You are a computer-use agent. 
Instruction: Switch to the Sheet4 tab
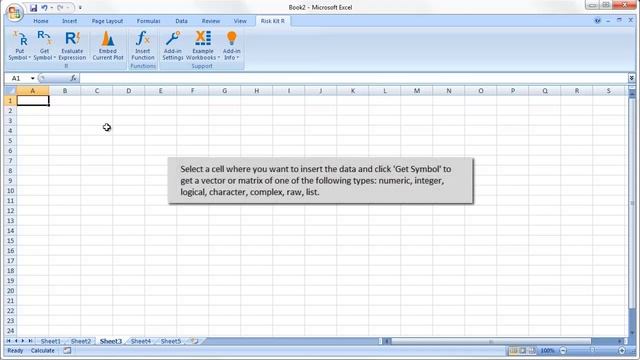(x=141, y=341)
